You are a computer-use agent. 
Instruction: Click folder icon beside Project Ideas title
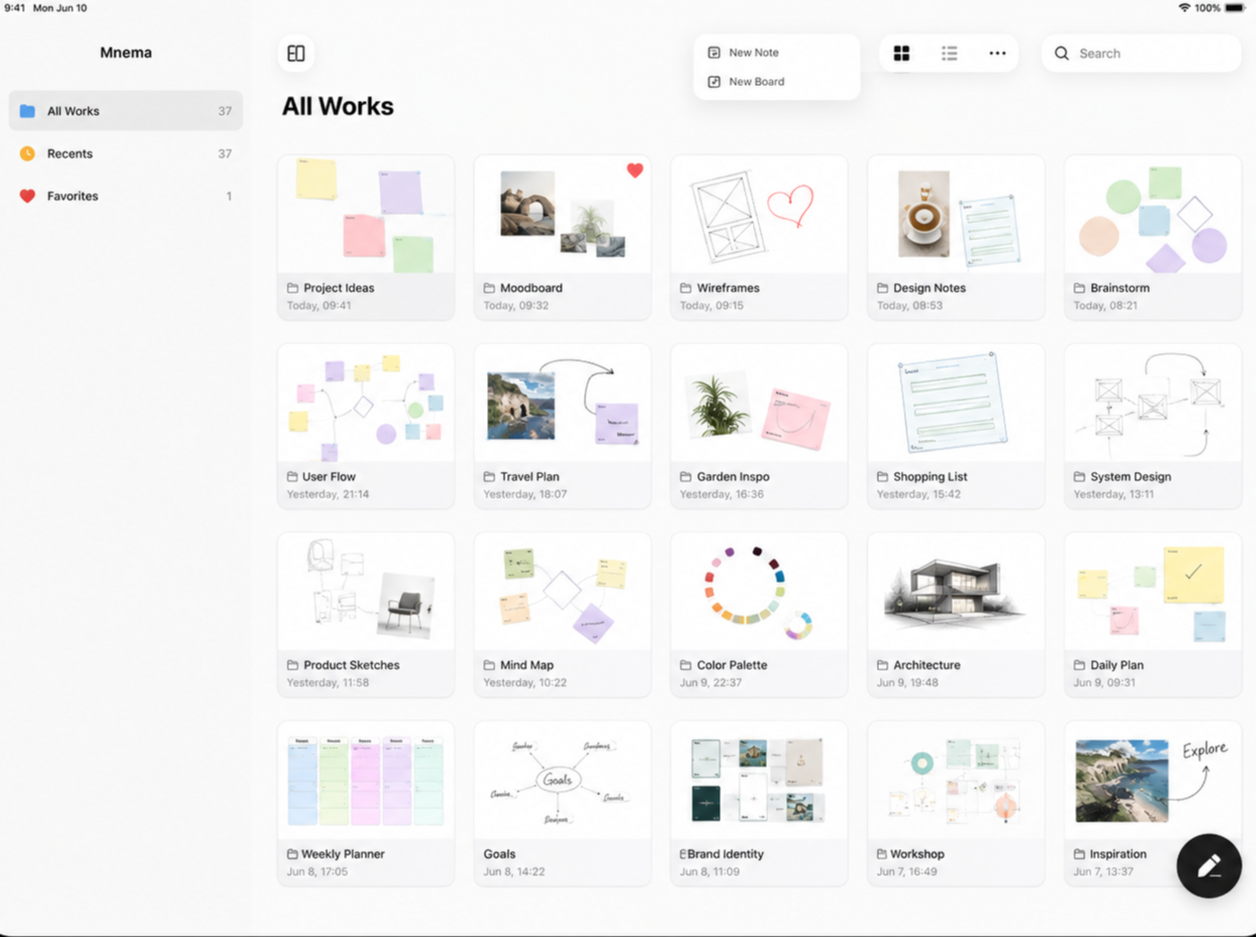pyautogui.click(x=293, y=288)
